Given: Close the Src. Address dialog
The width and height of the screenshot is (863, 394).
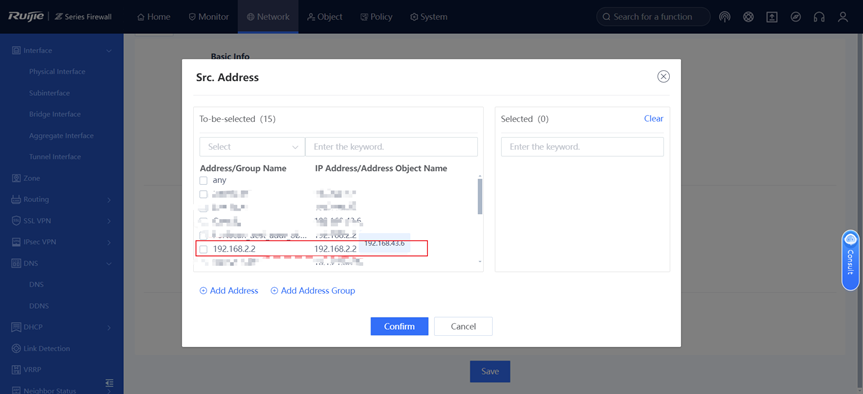Looking at the screenshot, I should tap(663, 76).
